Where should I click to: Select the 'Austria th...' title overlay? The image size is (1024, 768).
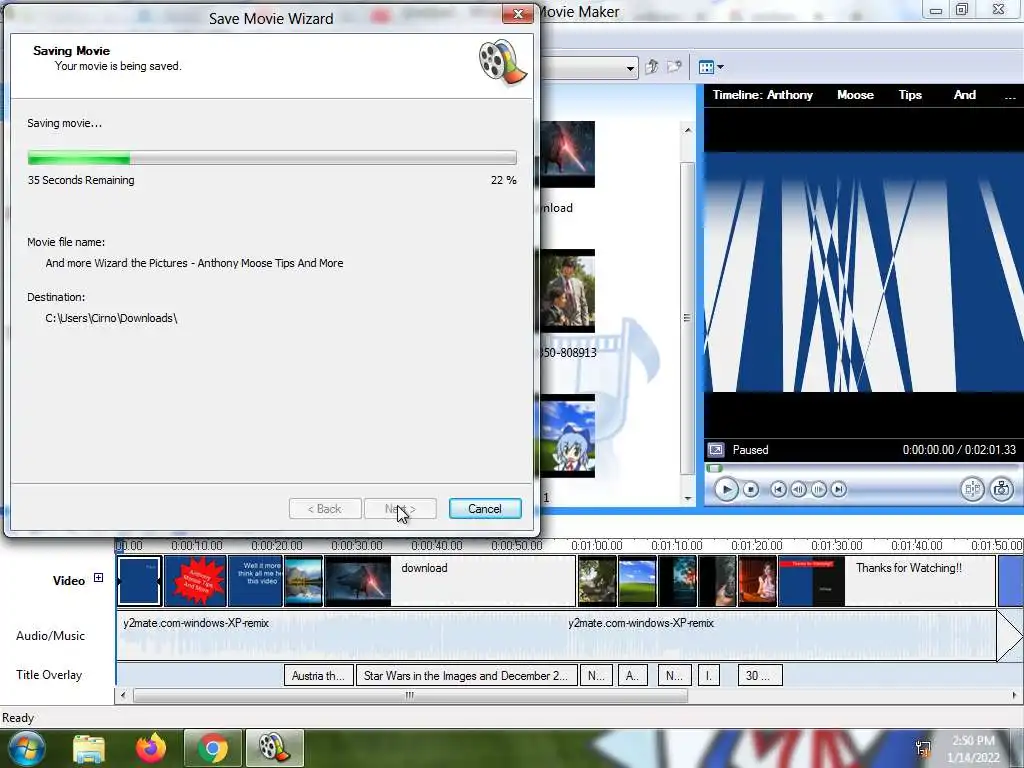click(x=319, y=675)
